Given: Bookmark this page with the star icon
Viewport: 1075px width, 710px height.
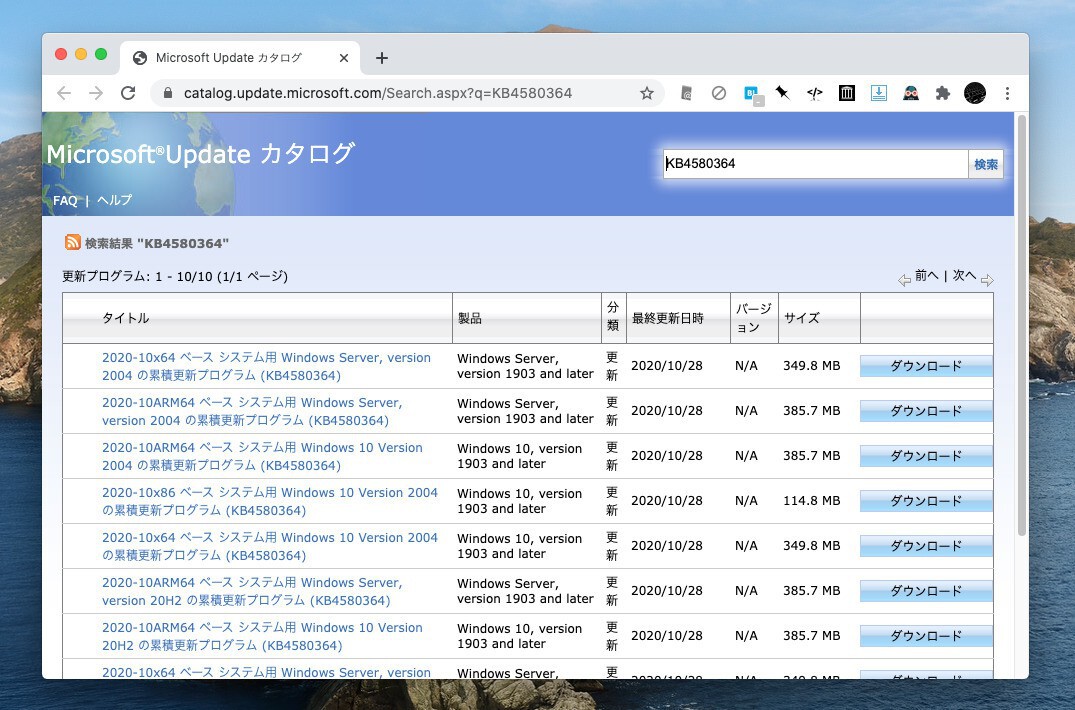Looking at the screenshot, I should click(647, 93).
